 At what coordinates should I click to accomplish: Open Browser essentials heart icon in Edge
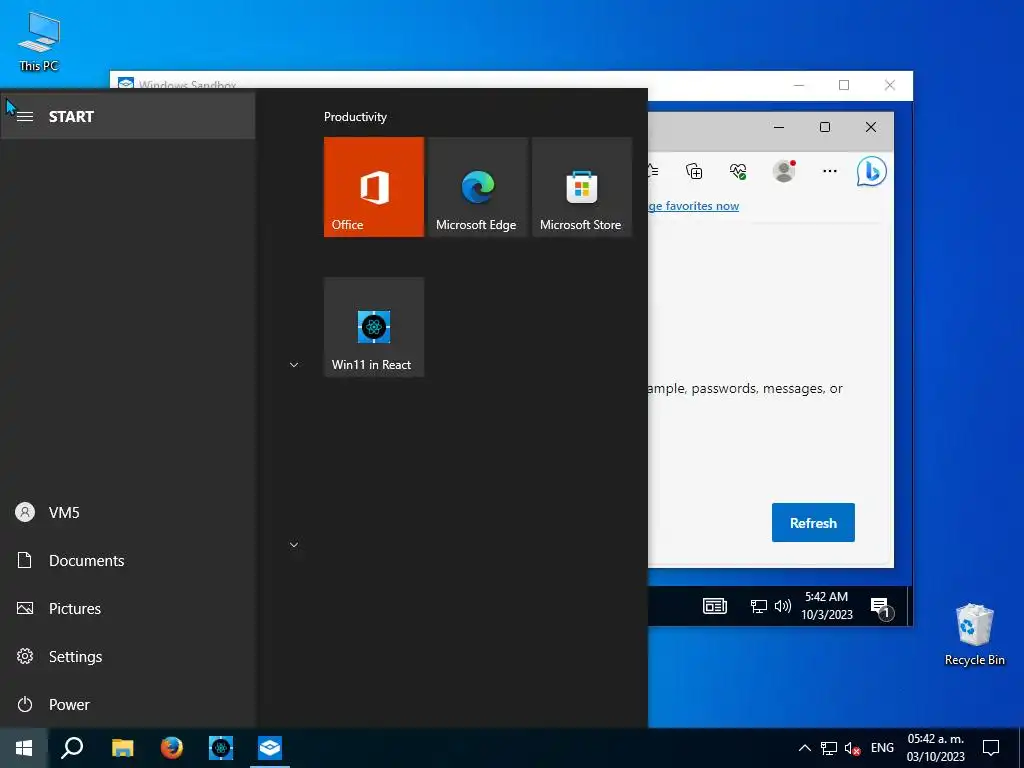(x=738, y=171)
